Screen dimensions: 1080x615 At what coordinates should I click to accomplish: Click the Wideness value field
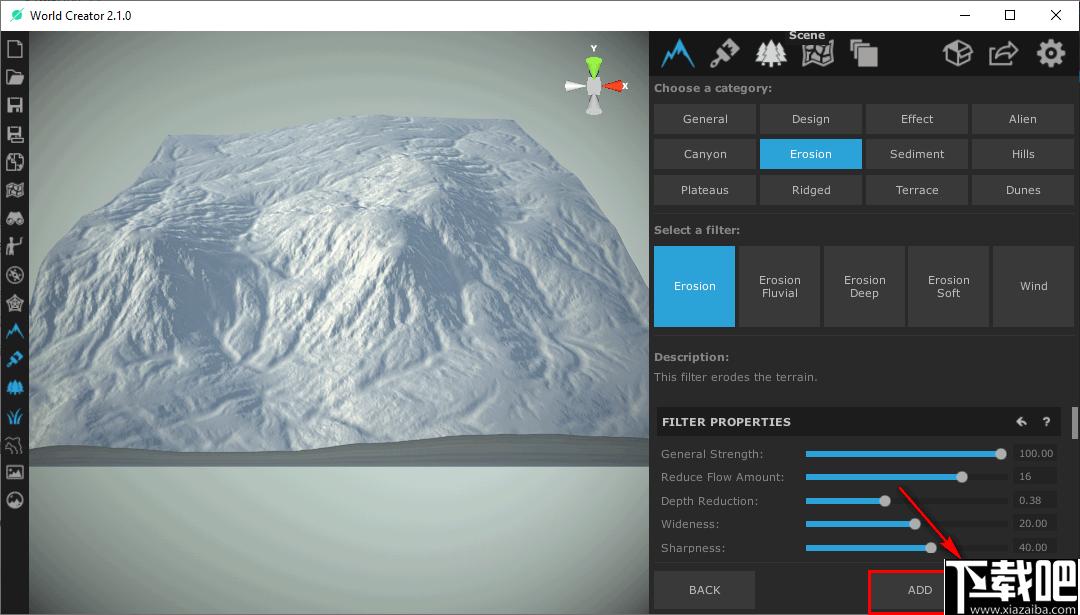click(1033, 524)
